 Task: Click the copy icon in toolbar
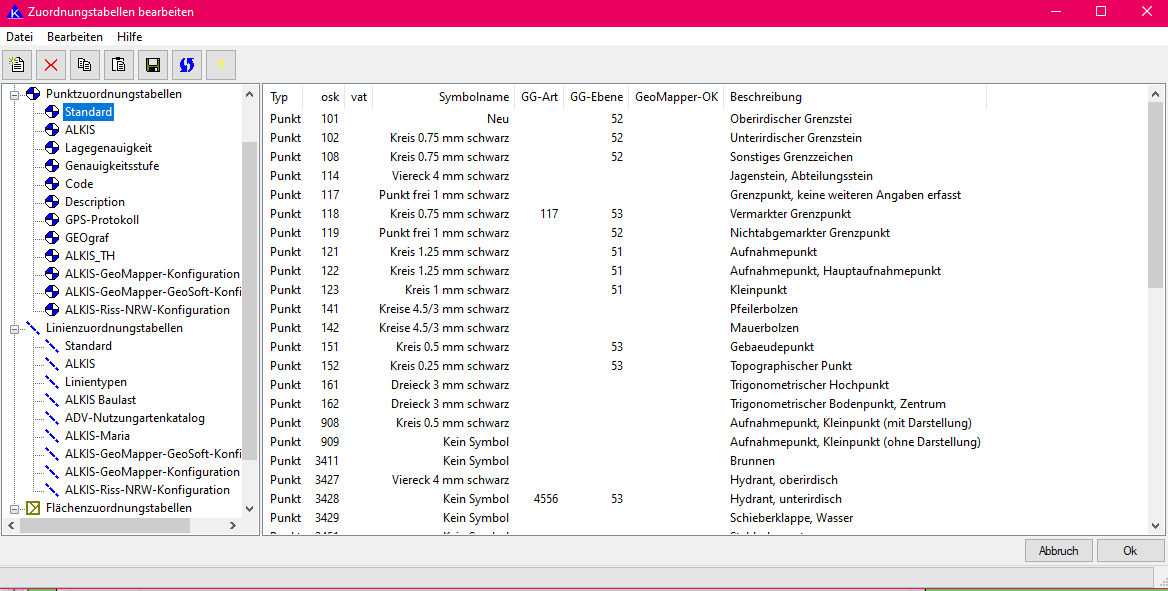click(x=85, y=65)
